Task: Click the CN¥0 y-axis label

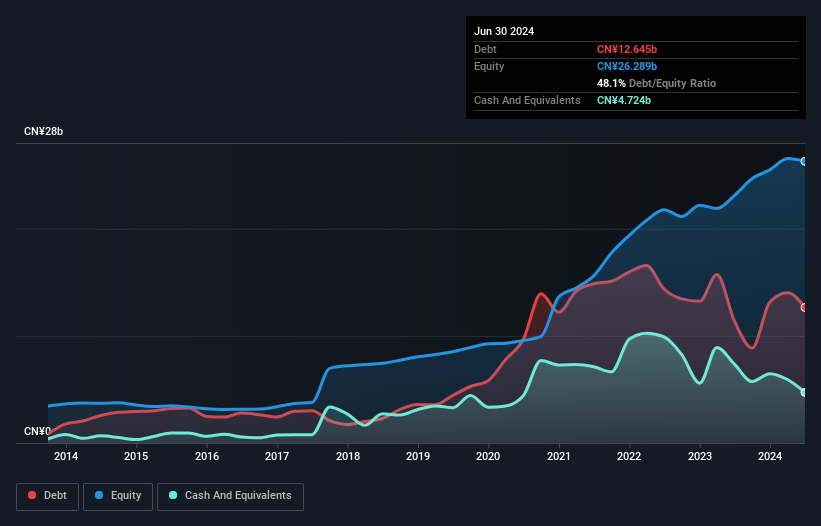Action: [x=37, y=431]
